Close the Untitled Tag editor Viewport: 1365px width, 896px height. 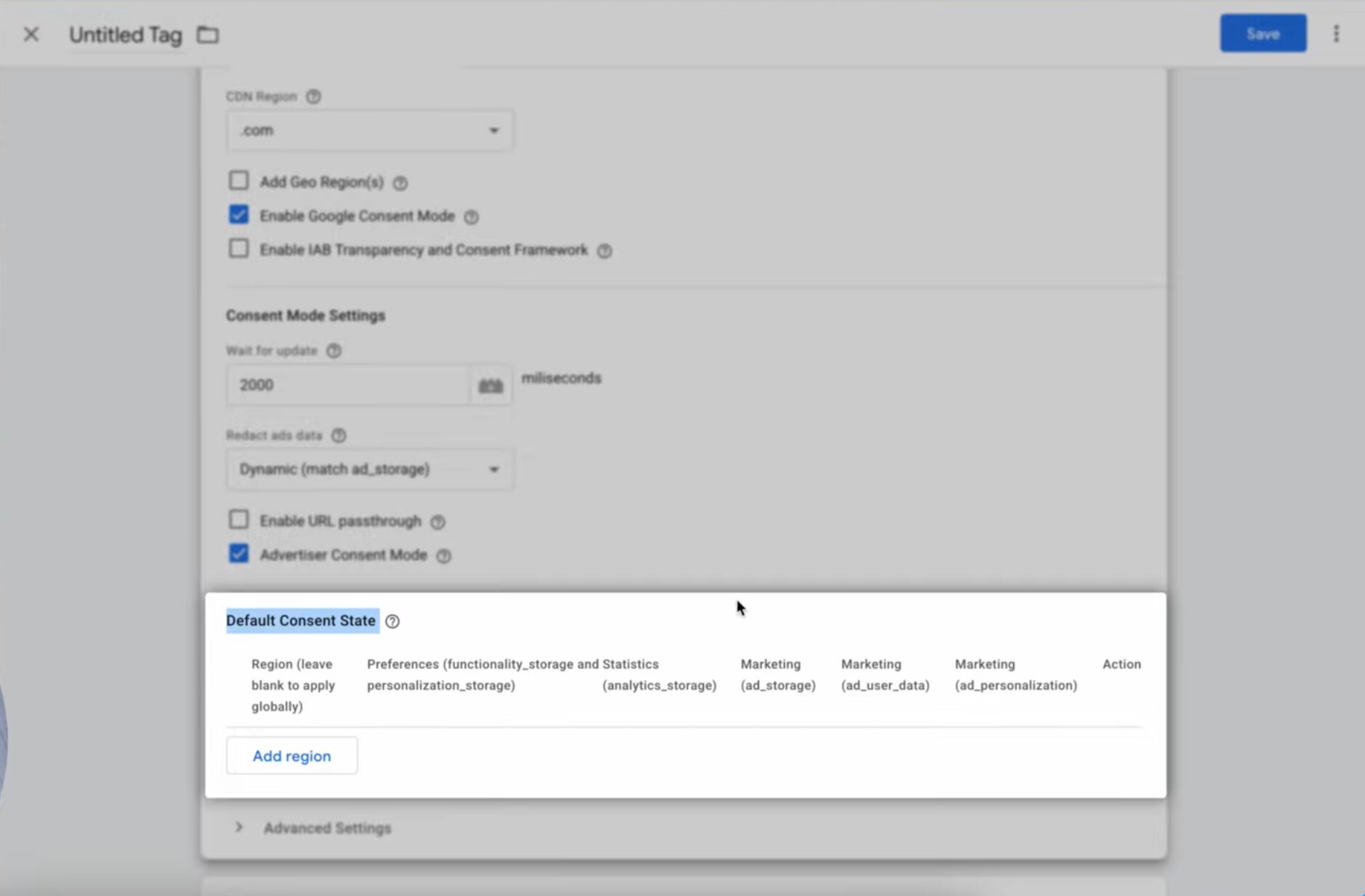tap(31, 34)
